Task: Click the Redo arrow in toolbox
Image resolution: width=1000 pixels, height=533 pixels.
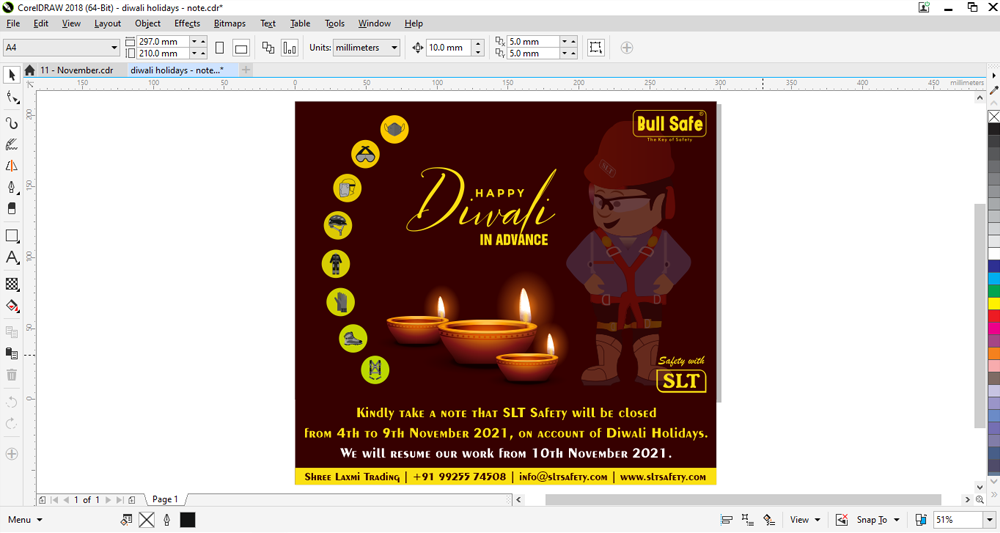Action: pyautogui.click(x=11, y=423)
